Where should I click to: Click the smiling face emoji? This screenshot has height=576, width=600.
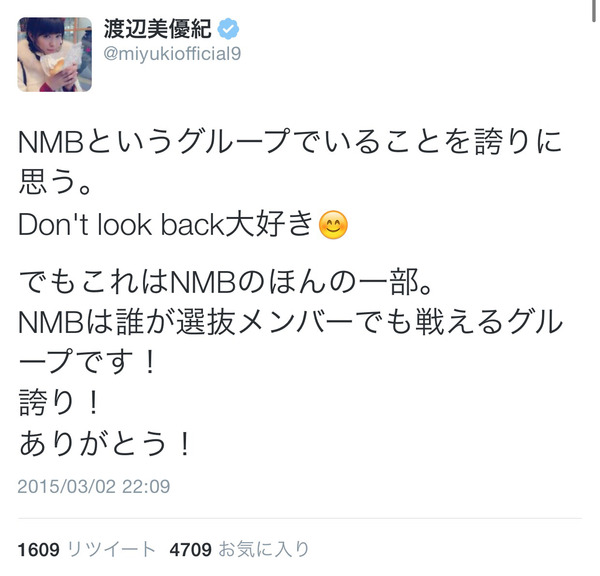tap(333, 225)
